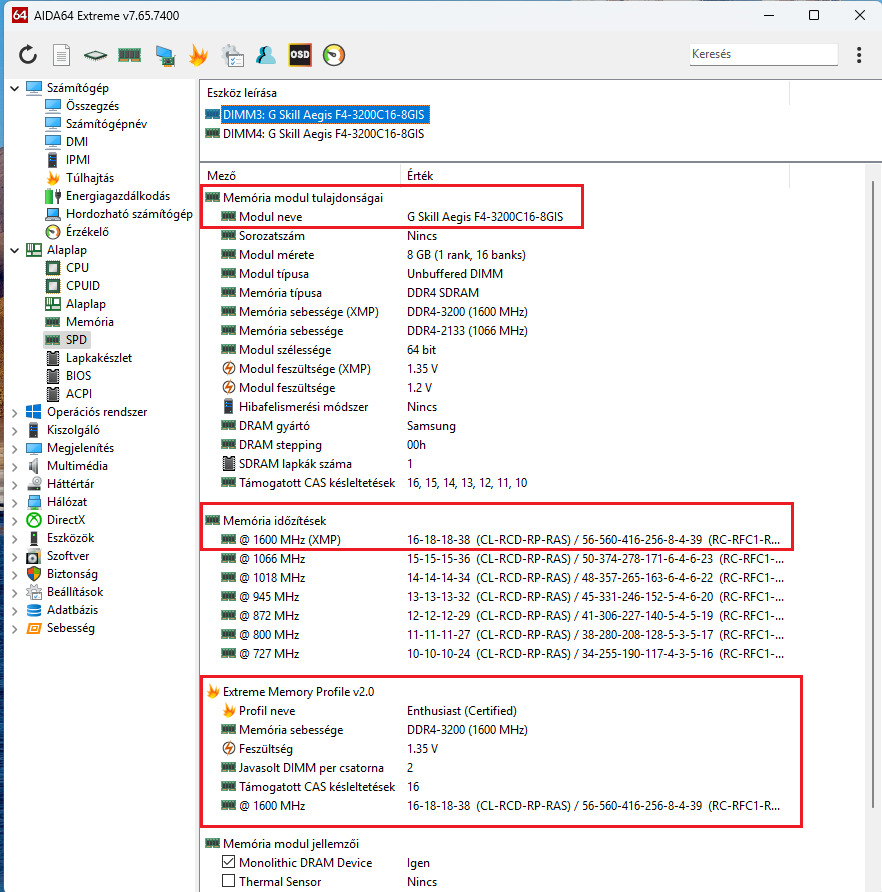Image resolution: width=882 pixels, height=892 pixels.
Task: Click the vertical scrollbar in details pane
Action: point(873,494)
